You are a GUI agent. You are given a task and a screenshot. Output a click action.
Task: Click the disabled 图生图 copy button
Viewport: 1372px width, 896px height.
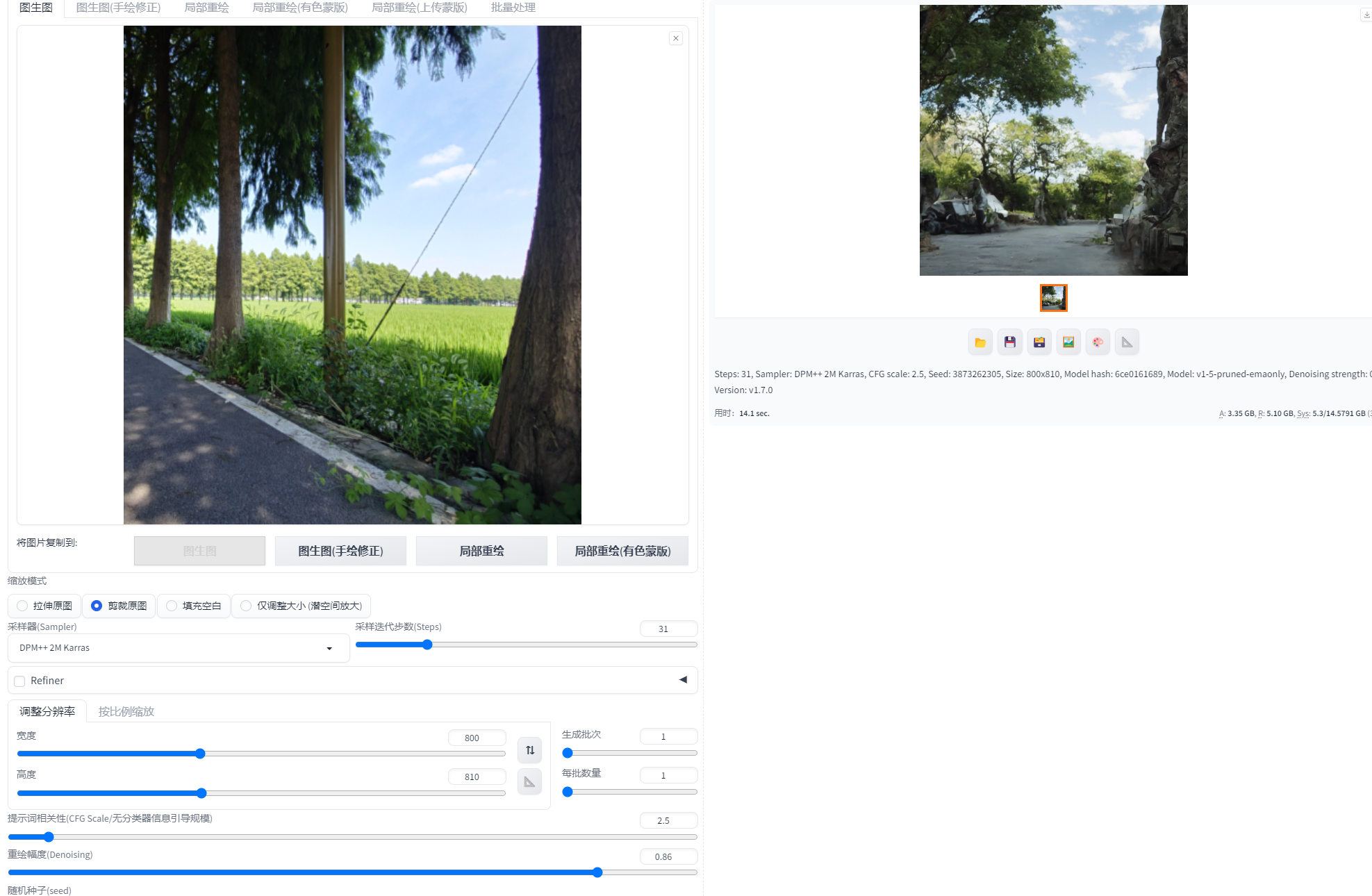pyautogui.click(x=199, y=551)
